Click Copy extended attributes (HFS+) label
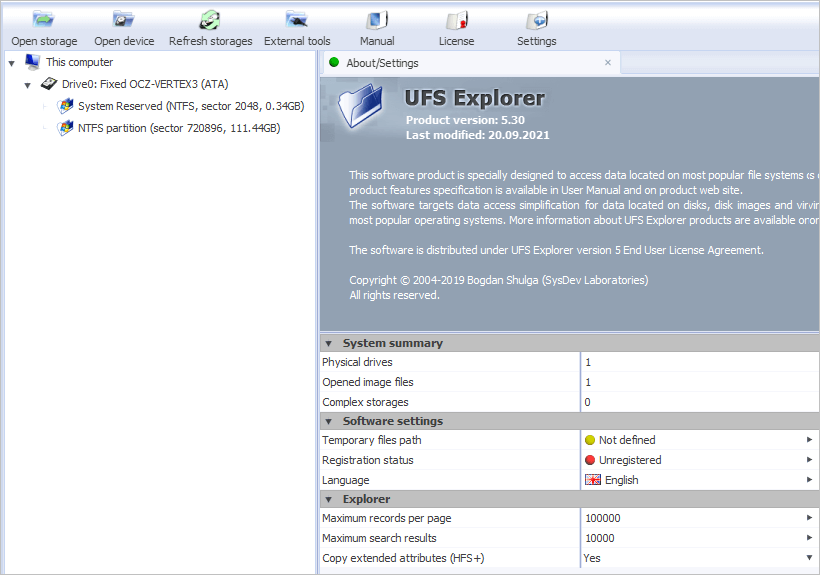The image size is (820, 575). [x=403, y=558]
